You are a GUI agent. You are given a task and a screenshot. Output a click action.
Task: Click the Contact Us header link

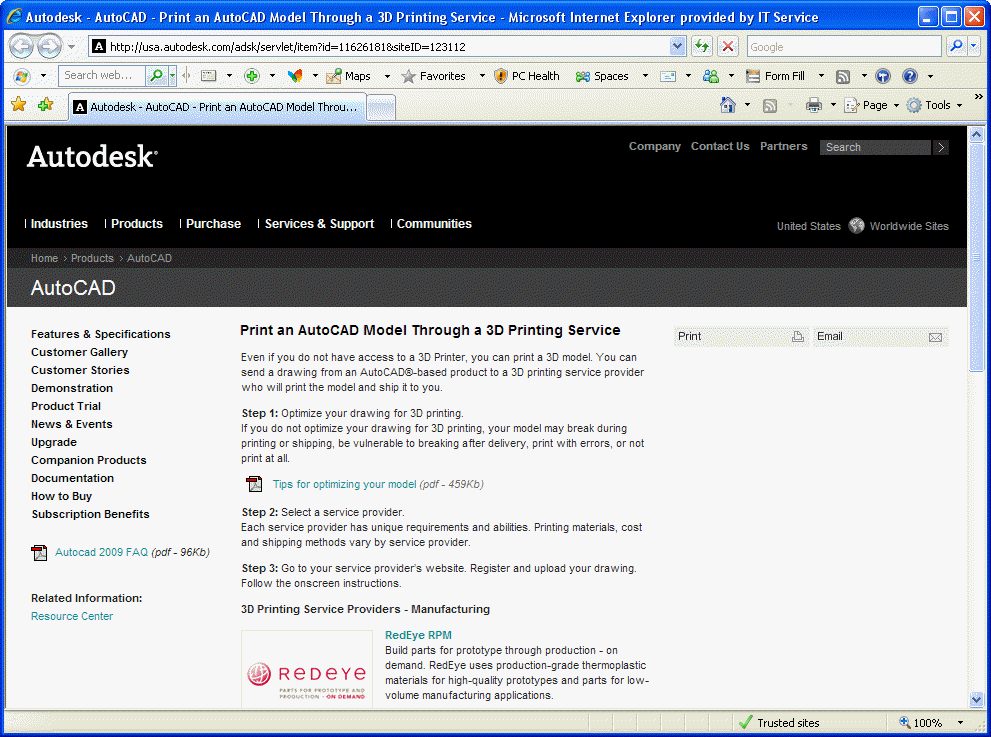pos(720,146)
